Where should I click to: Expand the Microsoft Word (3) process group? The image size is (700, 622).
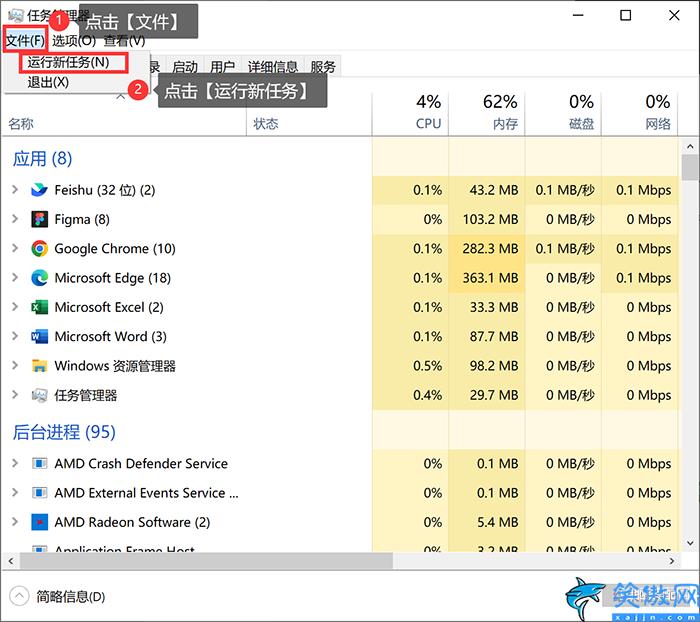coord(15,336)
